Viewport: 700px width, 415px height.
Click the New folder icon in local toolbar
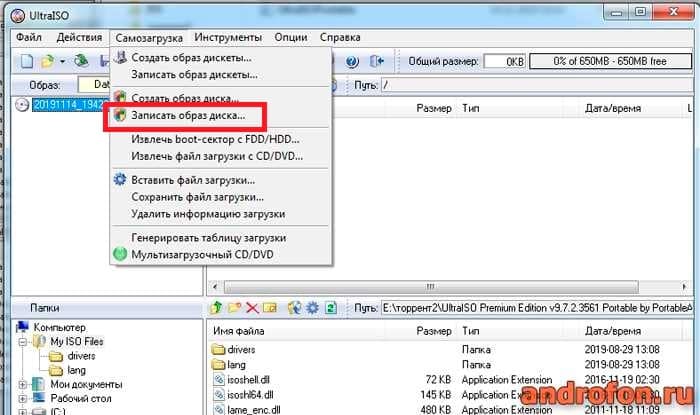coord(234,308)
